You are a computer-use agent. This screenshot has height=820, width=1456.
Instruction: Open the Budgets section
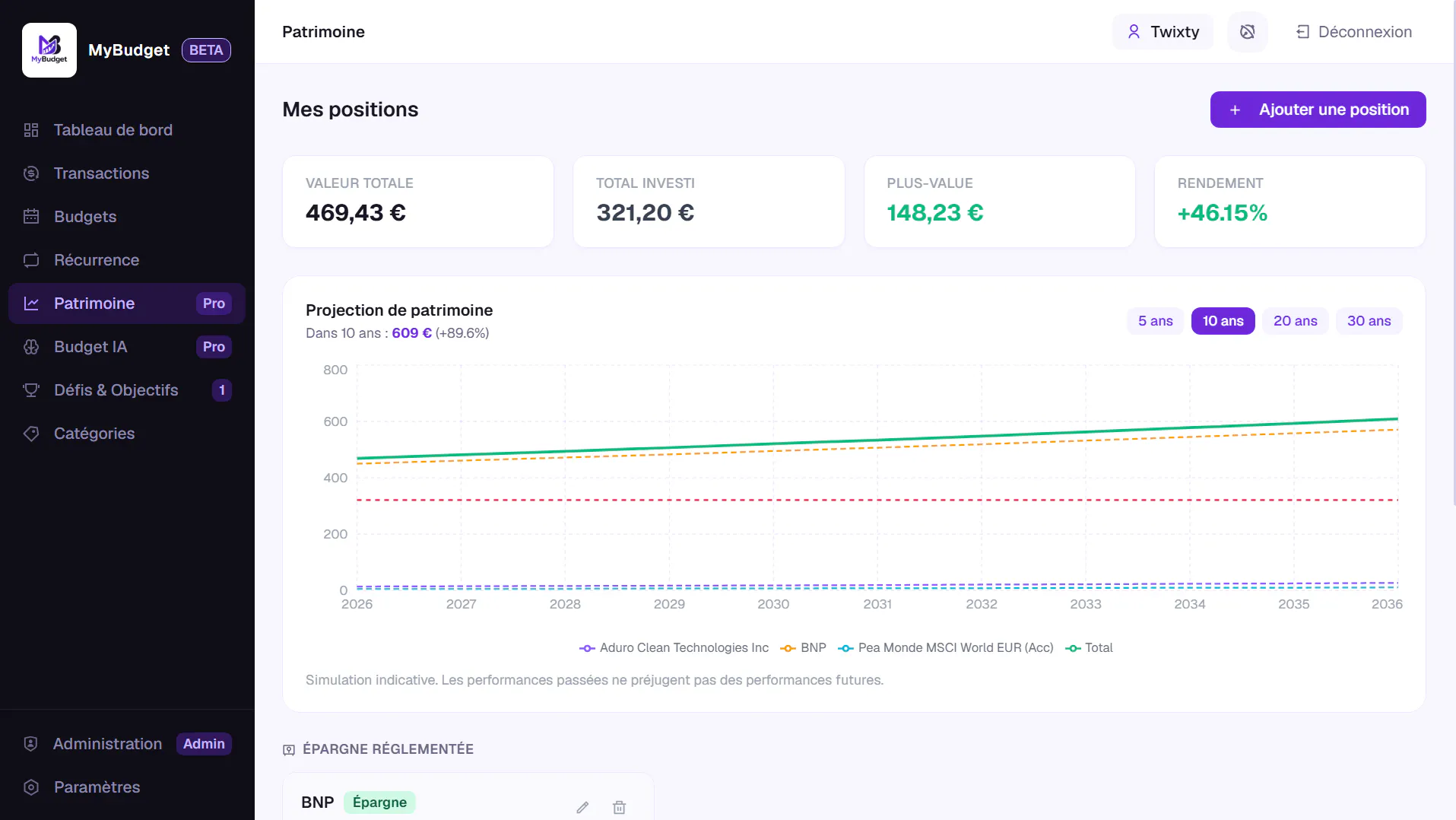click(x=127, y=217)
